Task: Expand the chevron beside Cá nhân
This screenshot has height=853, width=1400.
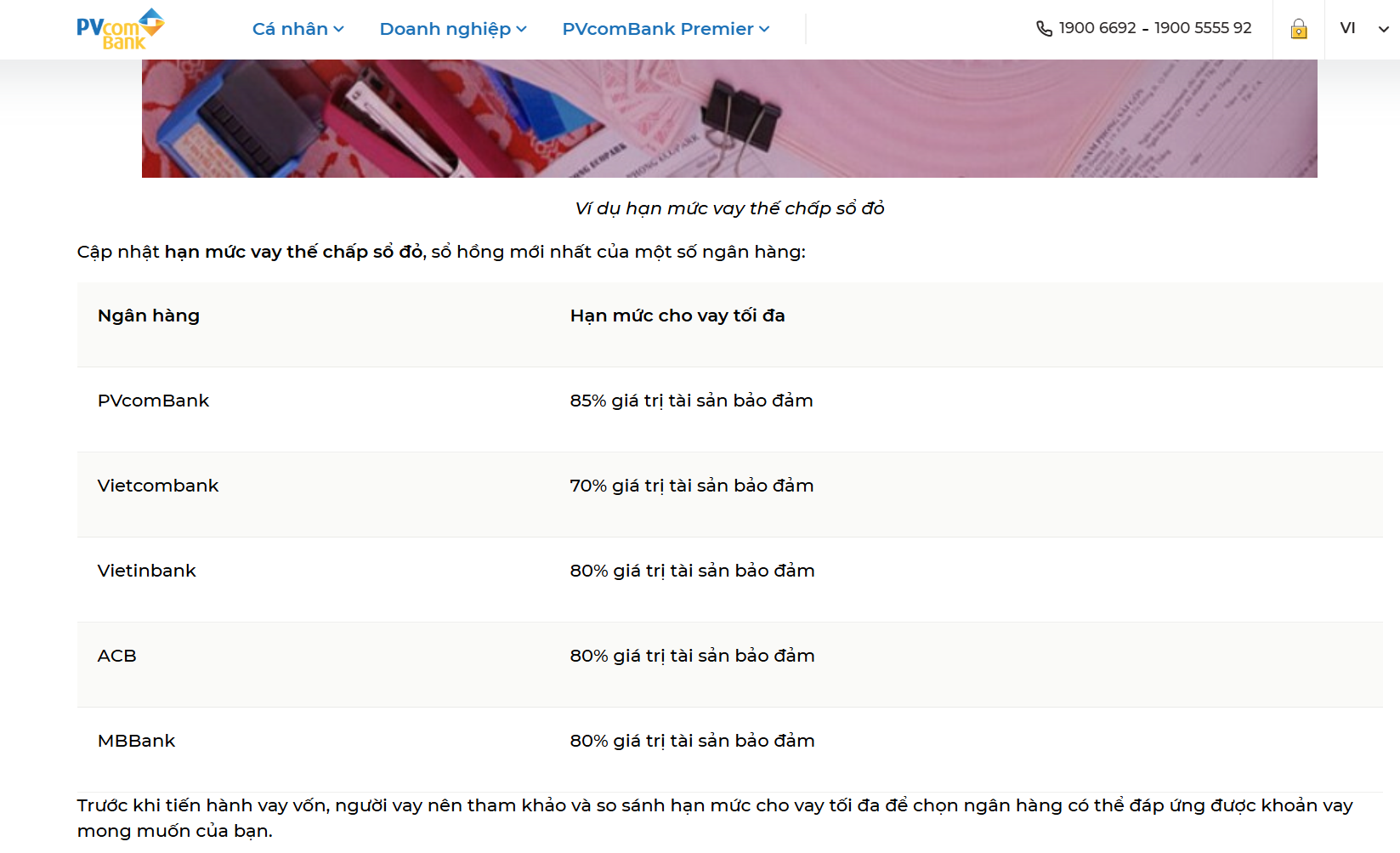Action: pos(339,30)
